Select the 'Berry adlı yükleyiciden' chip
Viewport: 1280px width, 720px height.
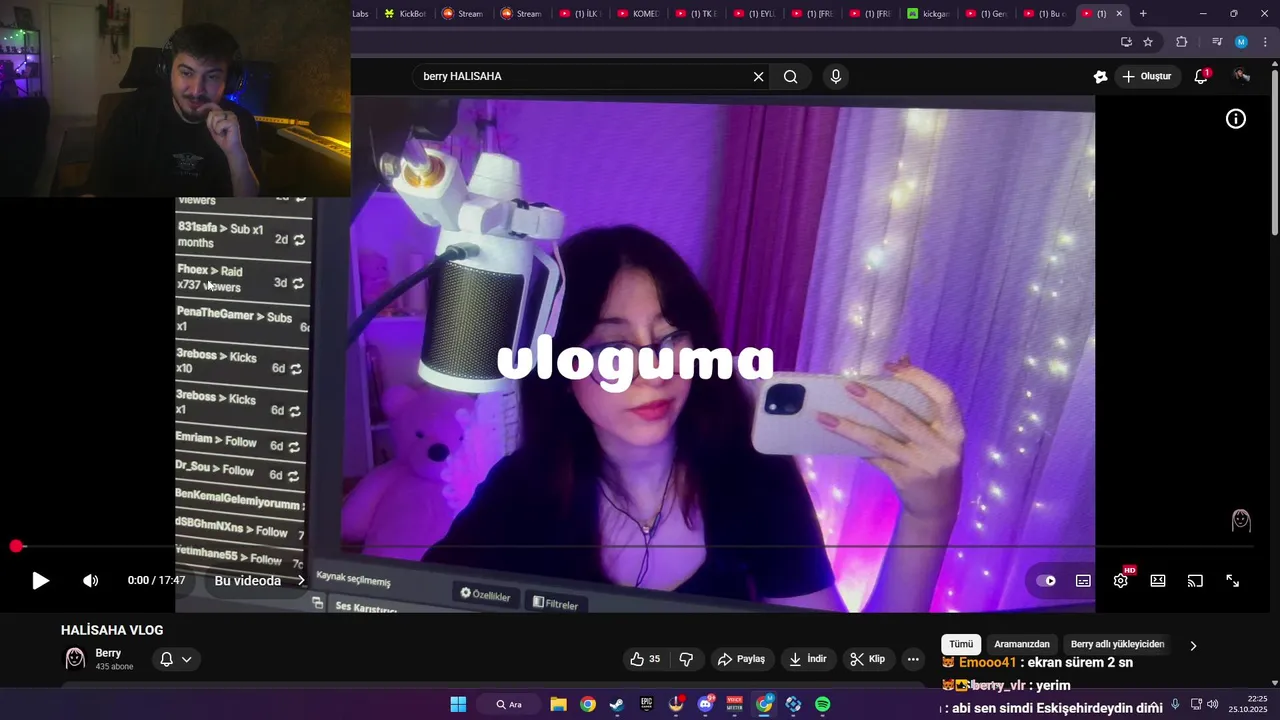[1118, 645]
